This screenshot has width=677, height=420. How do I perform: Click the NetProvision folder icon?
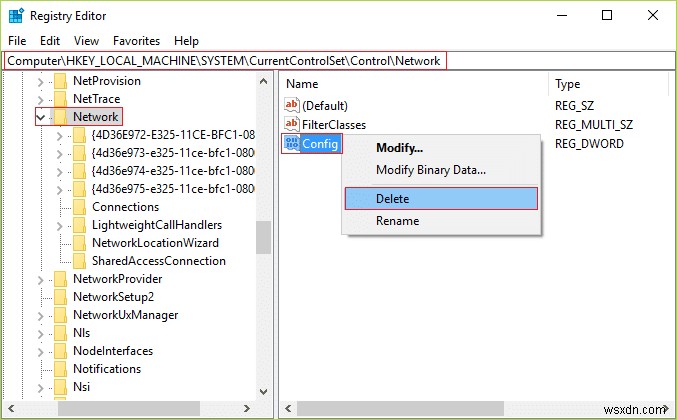60,81
